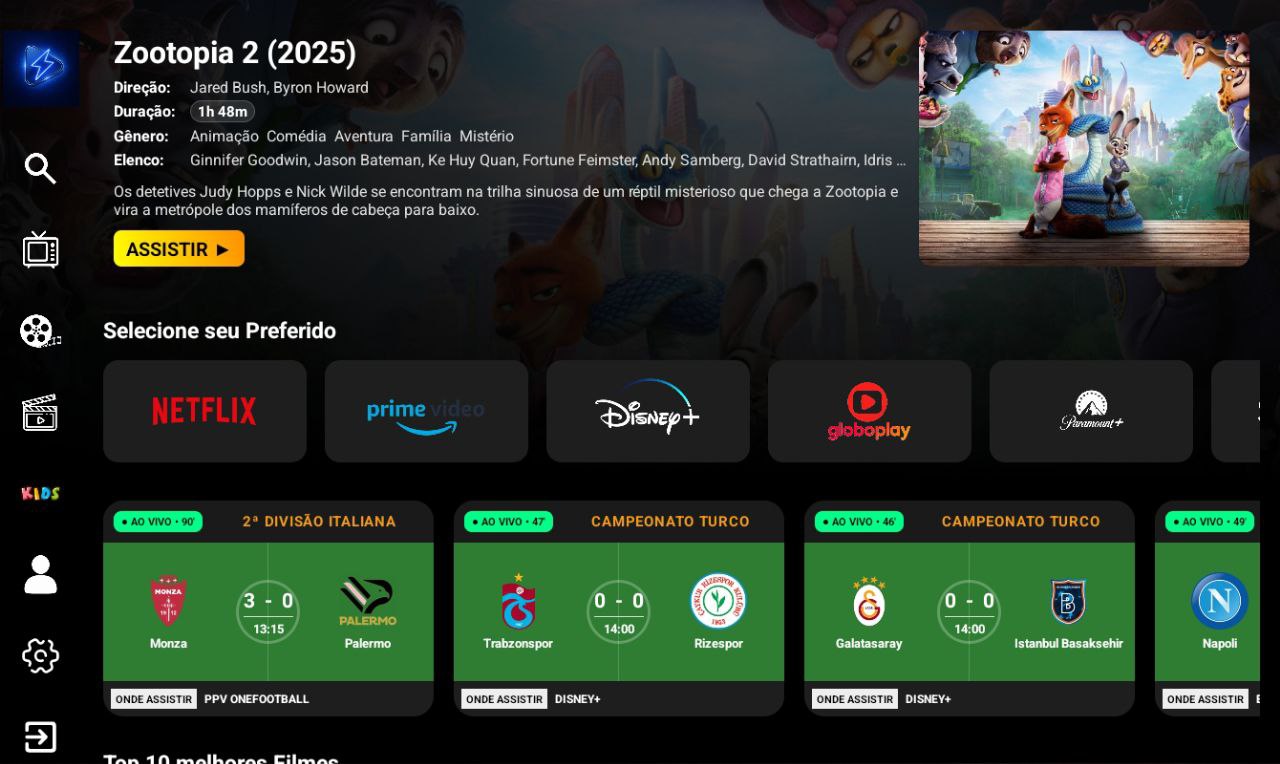Open the search magnifier icon
The width and height of the screenshot is (1280, 764).
40,168
